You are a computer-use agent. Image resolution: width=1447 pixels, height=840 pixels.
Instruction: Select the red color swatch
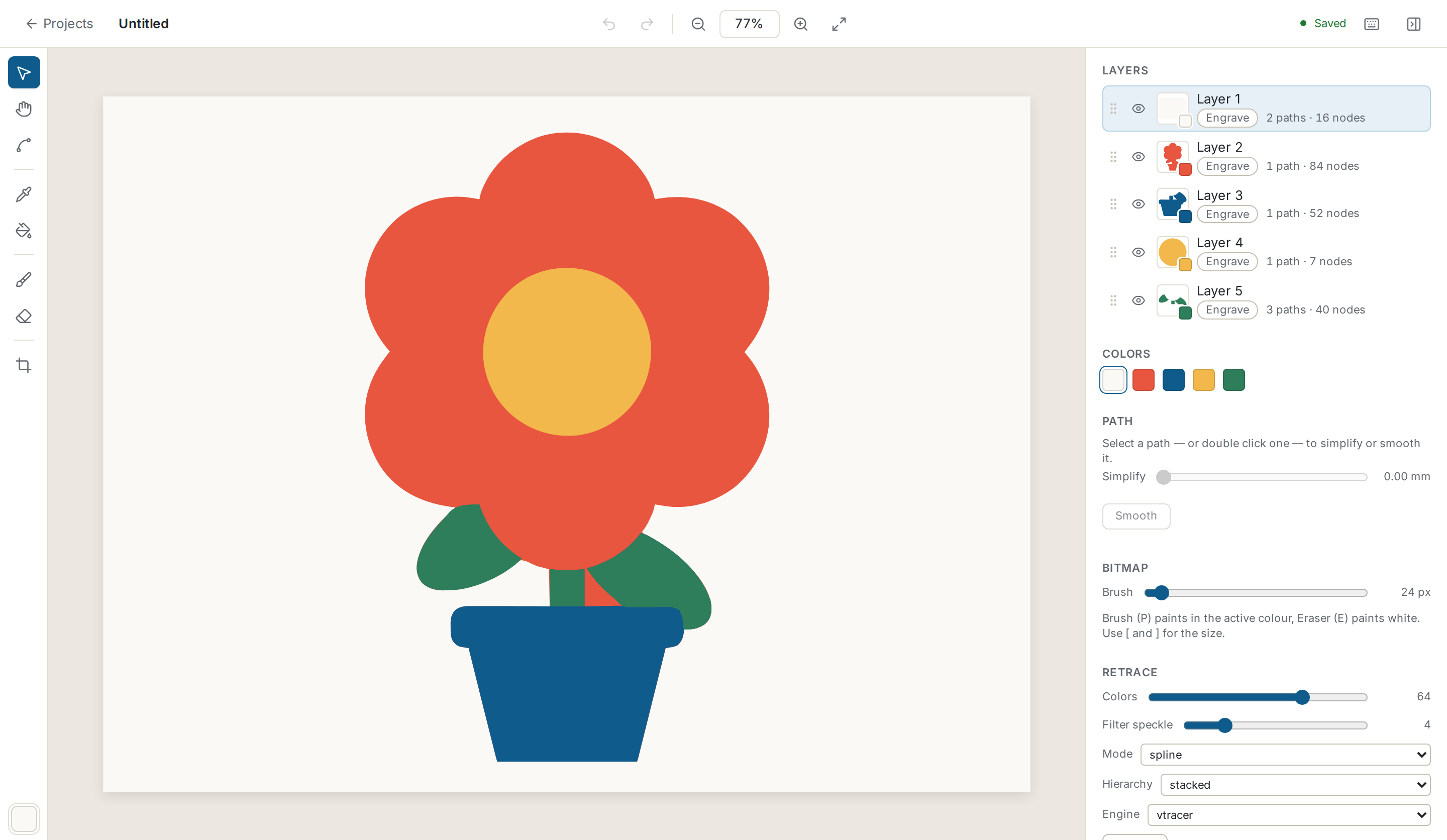point(1143,379)
